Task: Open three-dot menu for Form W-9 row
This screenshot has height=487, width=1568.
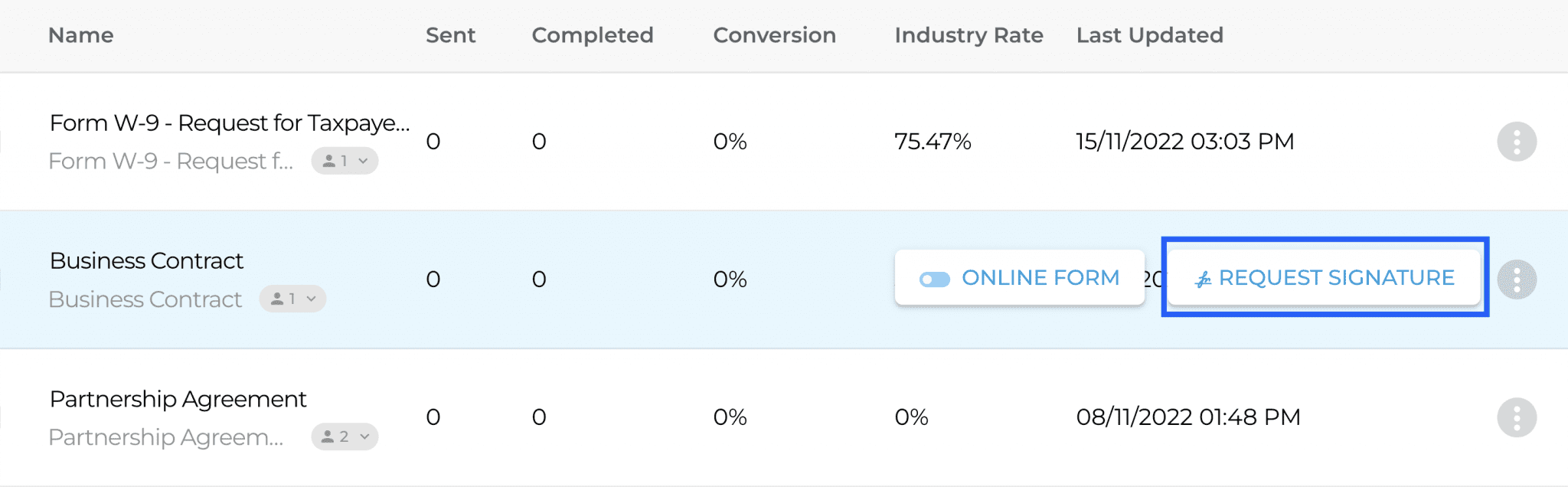Action: coord(1517,142)
